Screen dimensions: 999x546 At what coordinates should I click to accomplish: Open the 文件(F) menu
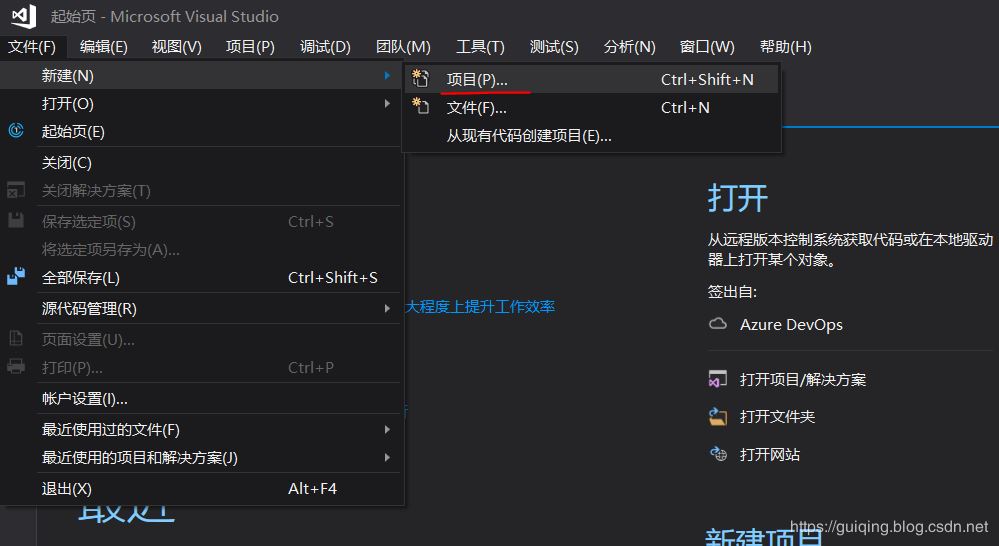tap(32, 47)
